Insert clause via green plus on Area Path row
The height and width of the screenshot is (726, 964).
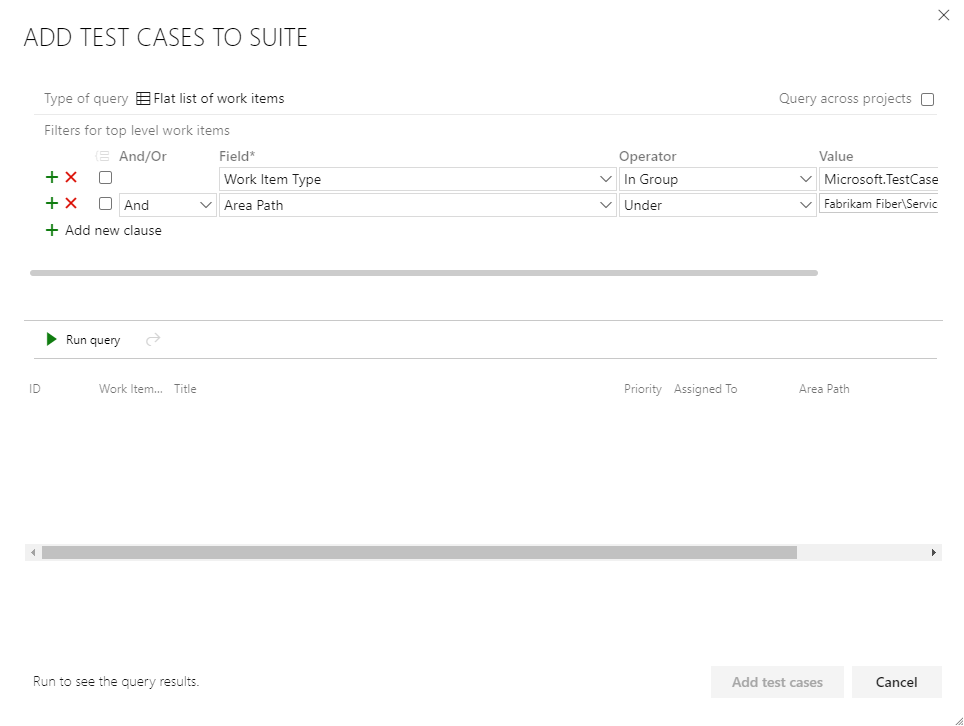tap(50, 203)
